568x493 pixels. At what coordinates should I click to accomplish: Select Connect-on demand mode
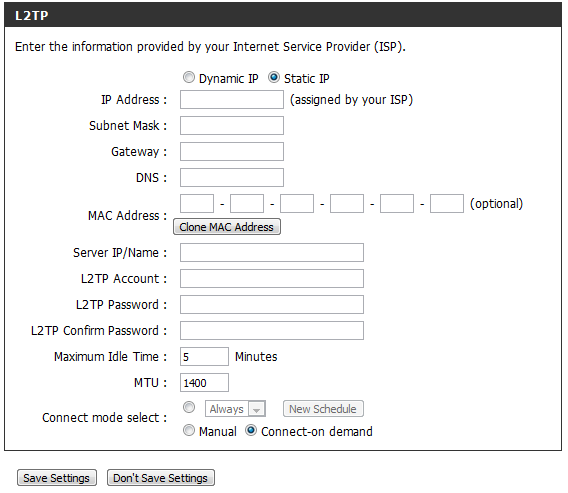[251, 431]
